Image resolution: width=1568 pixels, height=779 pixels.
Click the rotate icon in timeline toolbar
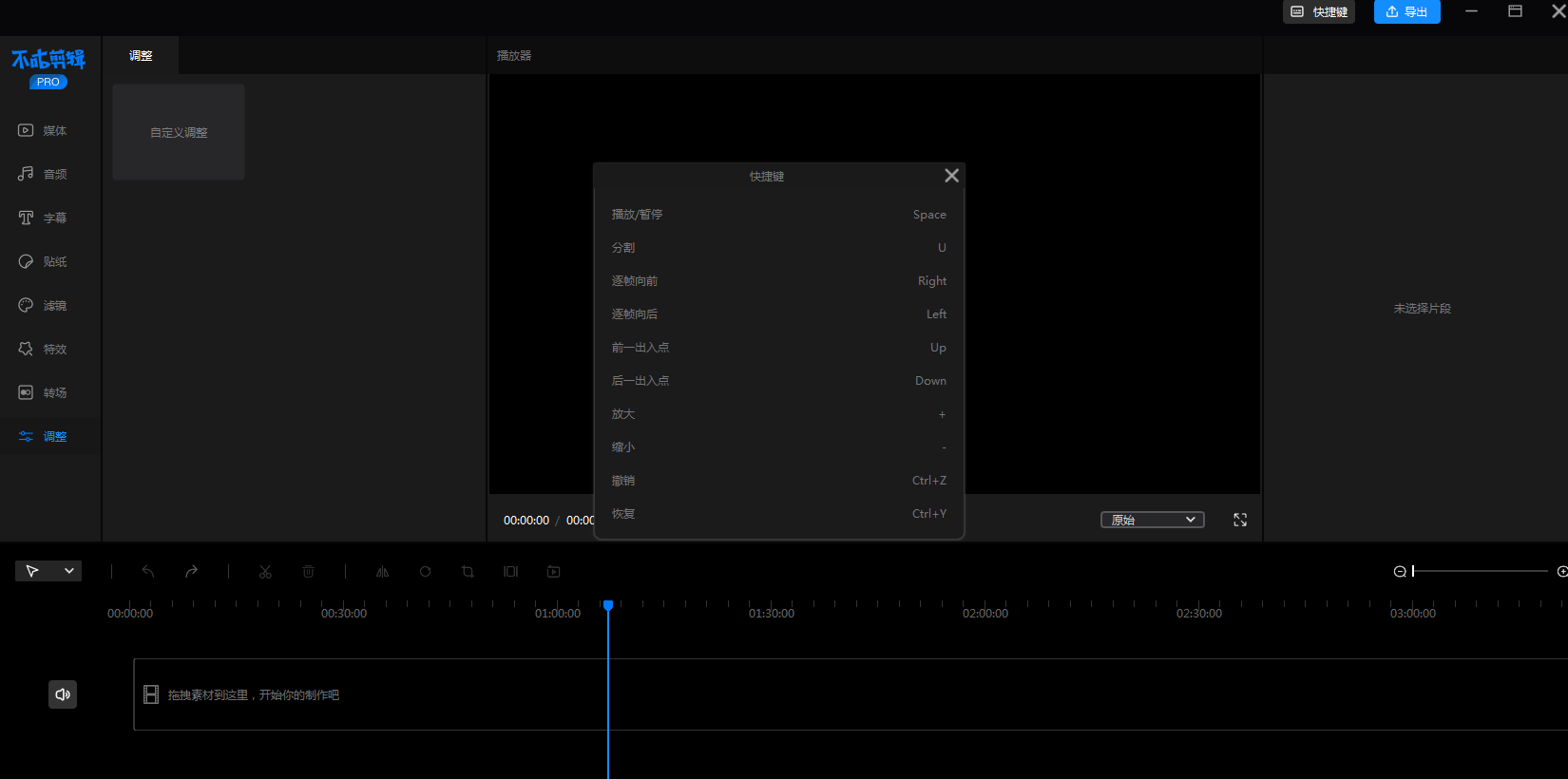coord(425,572)
